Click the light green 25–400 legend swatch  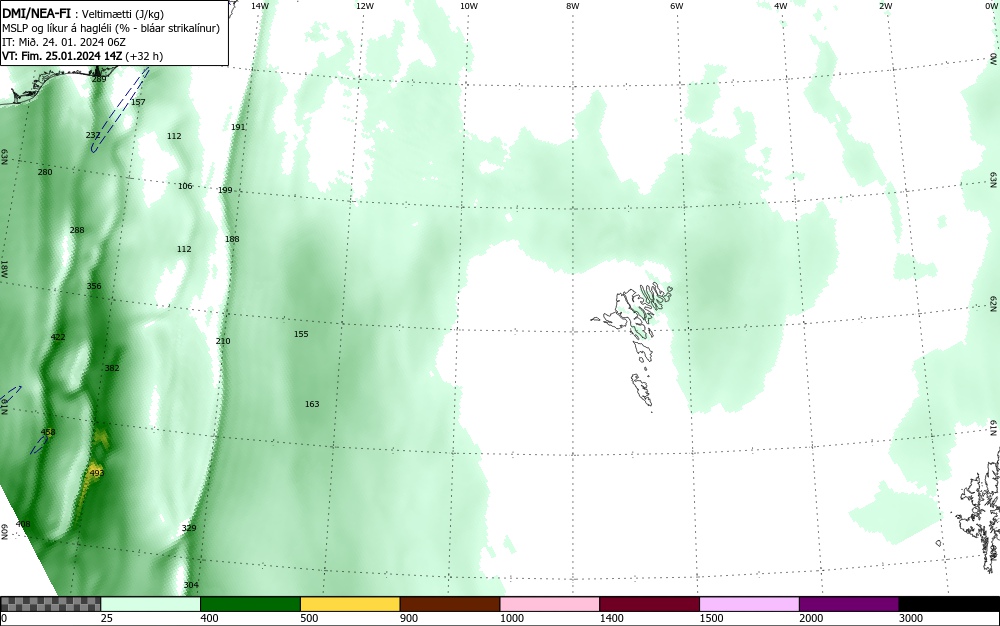(x=151, y=604)
